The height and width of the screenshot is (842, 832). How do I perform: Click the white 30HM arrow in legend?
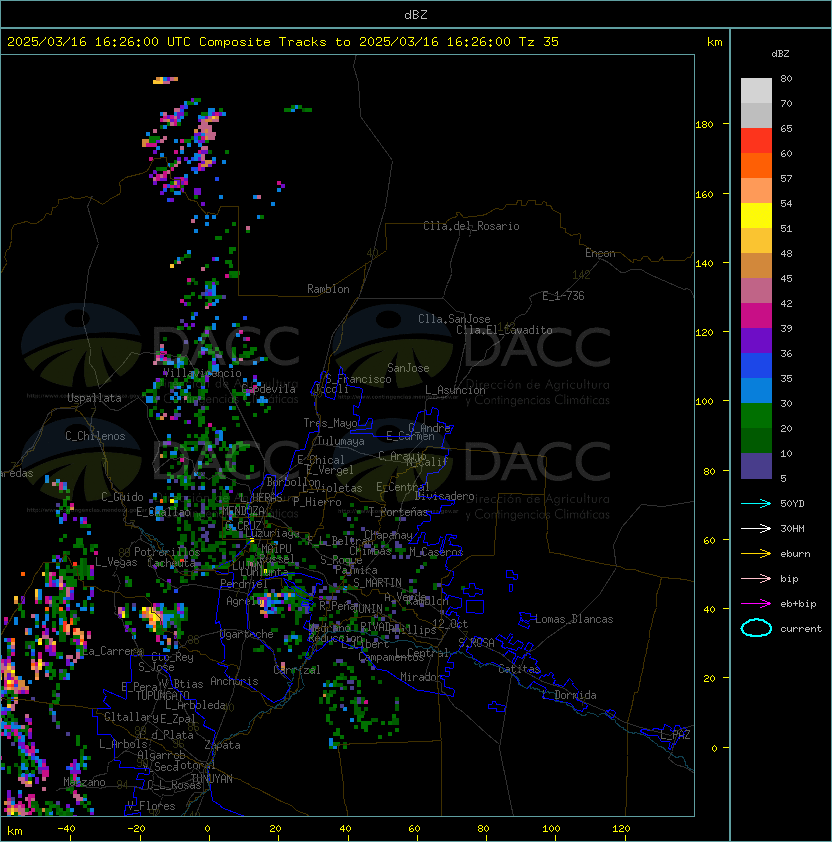tap(756, 528)
